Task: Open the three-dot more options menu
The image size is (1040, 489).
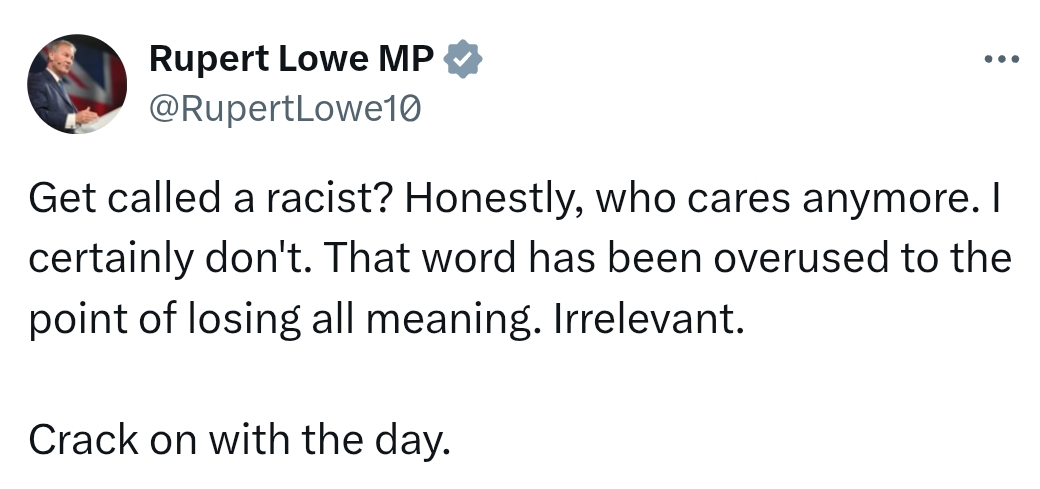Action: 1002,60
